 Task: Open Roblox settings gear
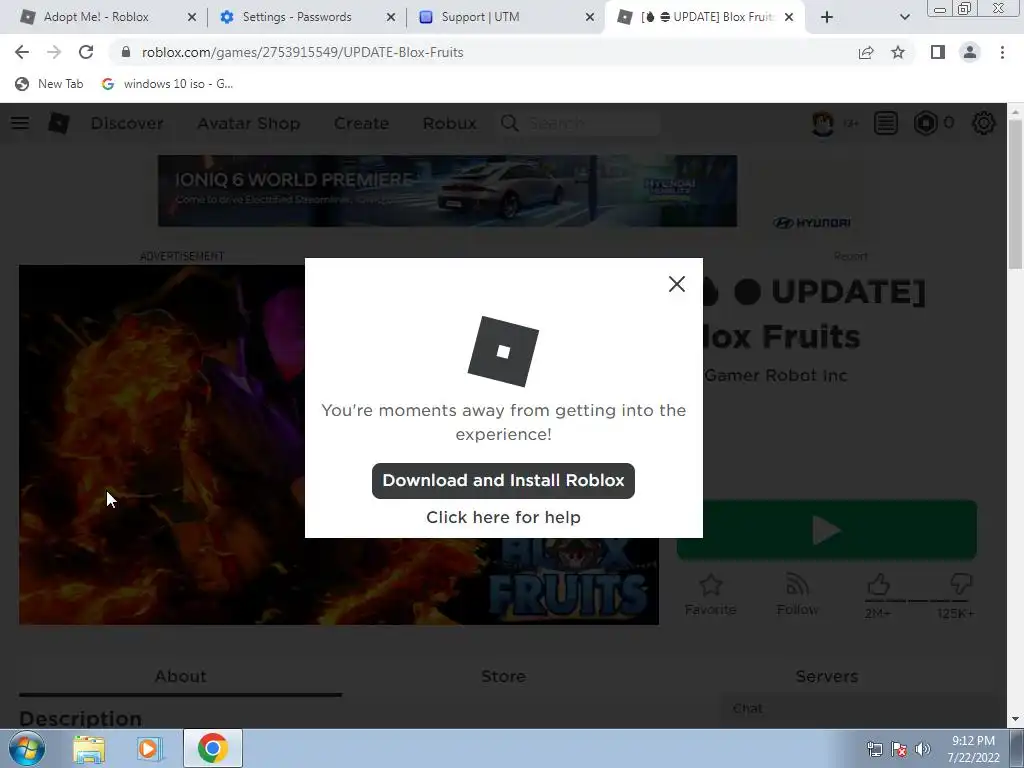coord(984,123)
